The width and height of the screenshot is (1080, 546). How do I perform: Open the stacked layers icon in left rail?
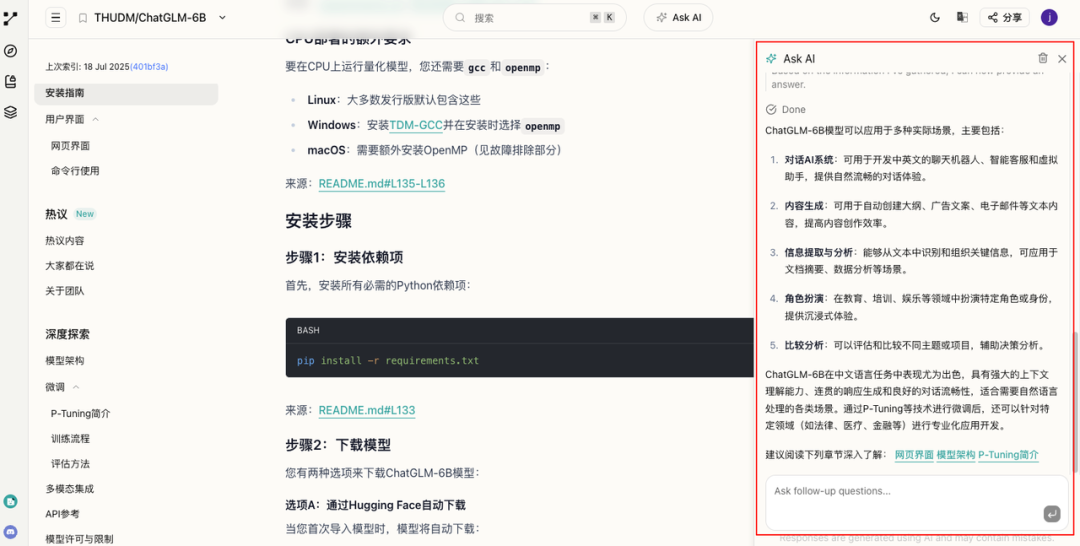pyautogui.click(x=10, y=112)
